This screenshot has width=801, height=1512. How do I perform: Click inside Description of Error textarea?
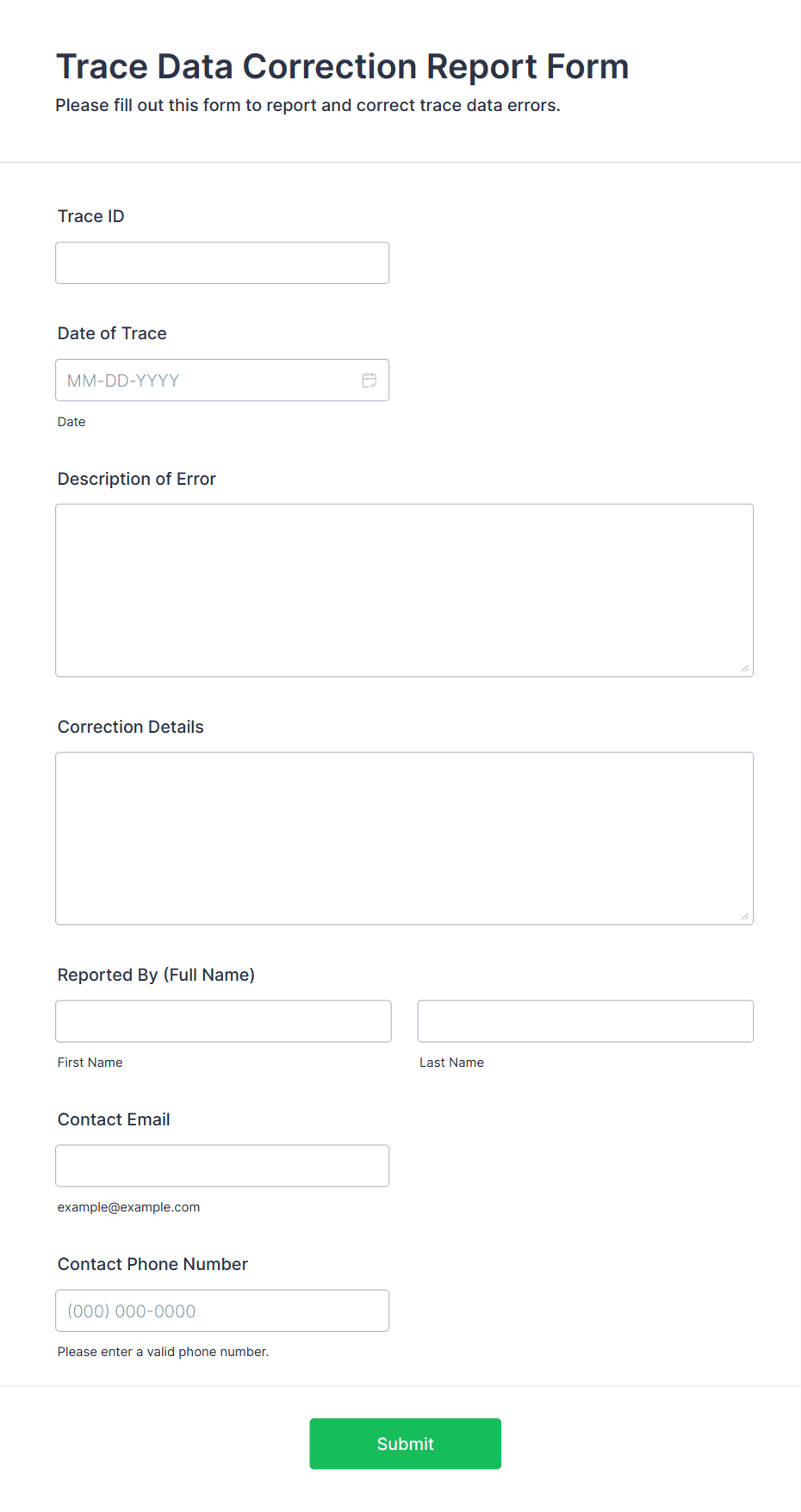(405, 591)
